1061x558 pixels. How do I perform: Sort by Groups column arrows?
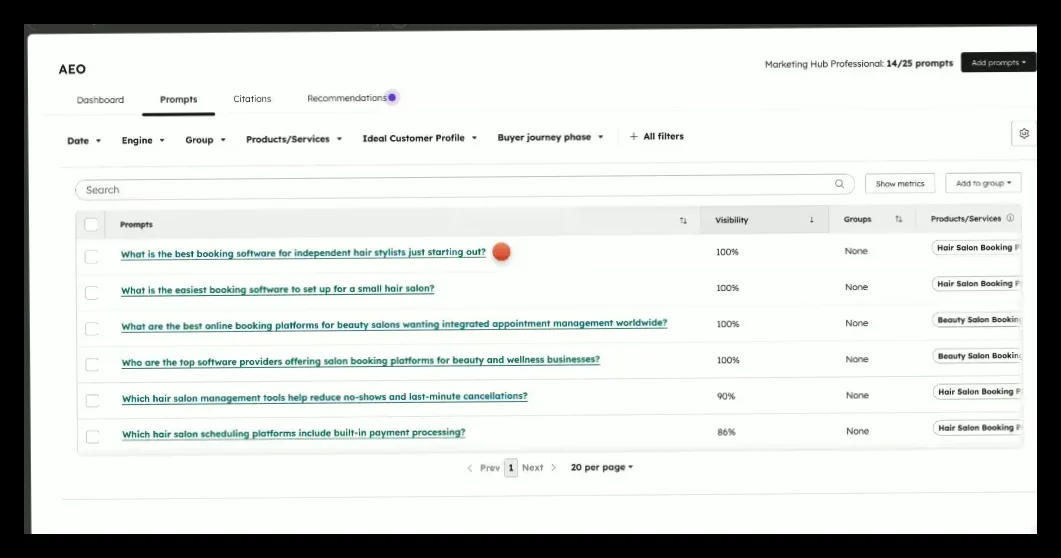[899, 219]
